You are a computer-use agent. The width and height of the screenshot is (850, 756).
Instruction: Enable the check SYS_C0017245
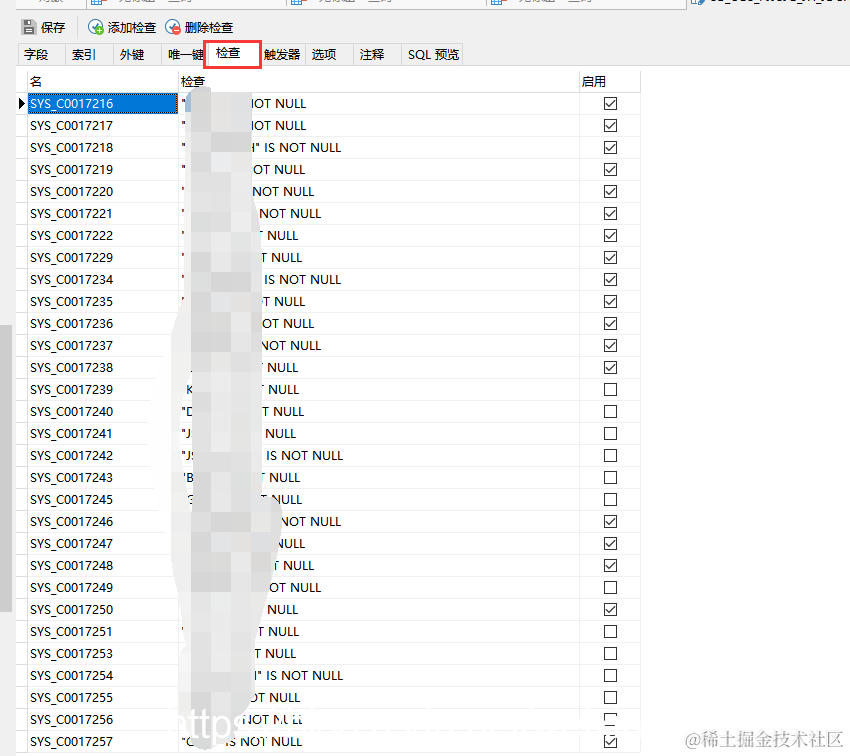pyautogui.click(x=610, y=500)
